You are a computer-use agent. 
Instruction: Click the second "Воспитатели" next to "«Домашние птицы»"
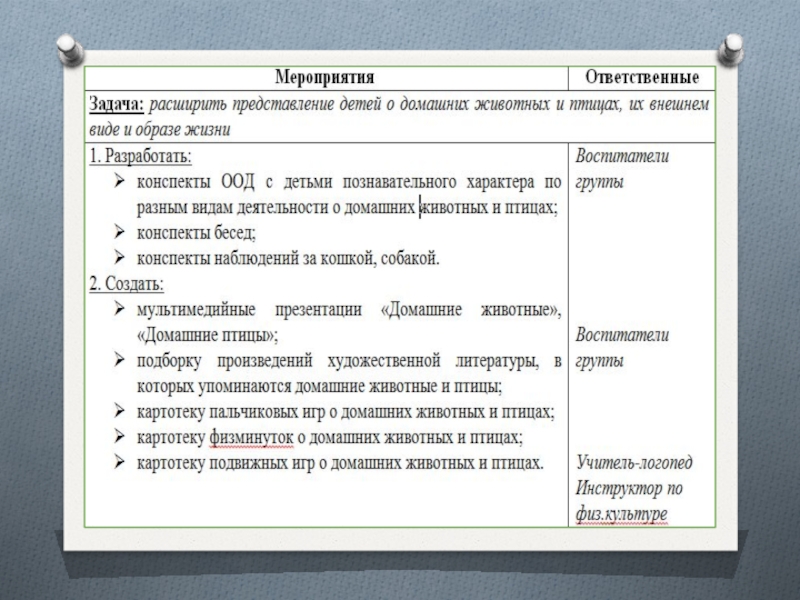pos(622,335)
